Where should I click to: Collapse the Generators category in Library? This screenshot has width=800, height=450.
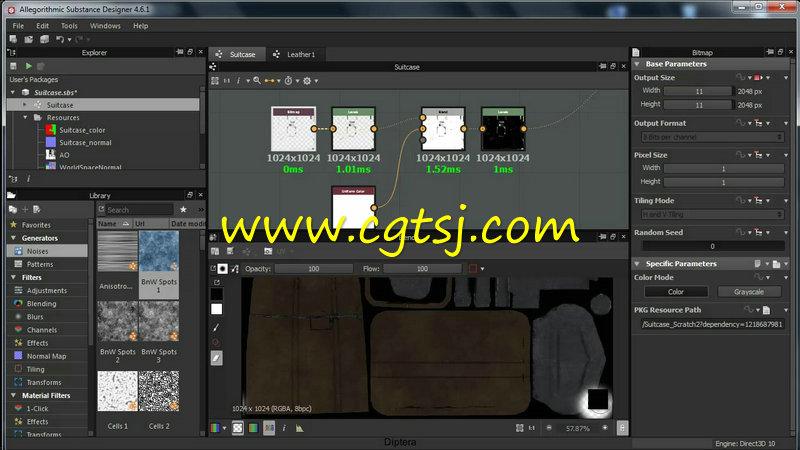13,238
